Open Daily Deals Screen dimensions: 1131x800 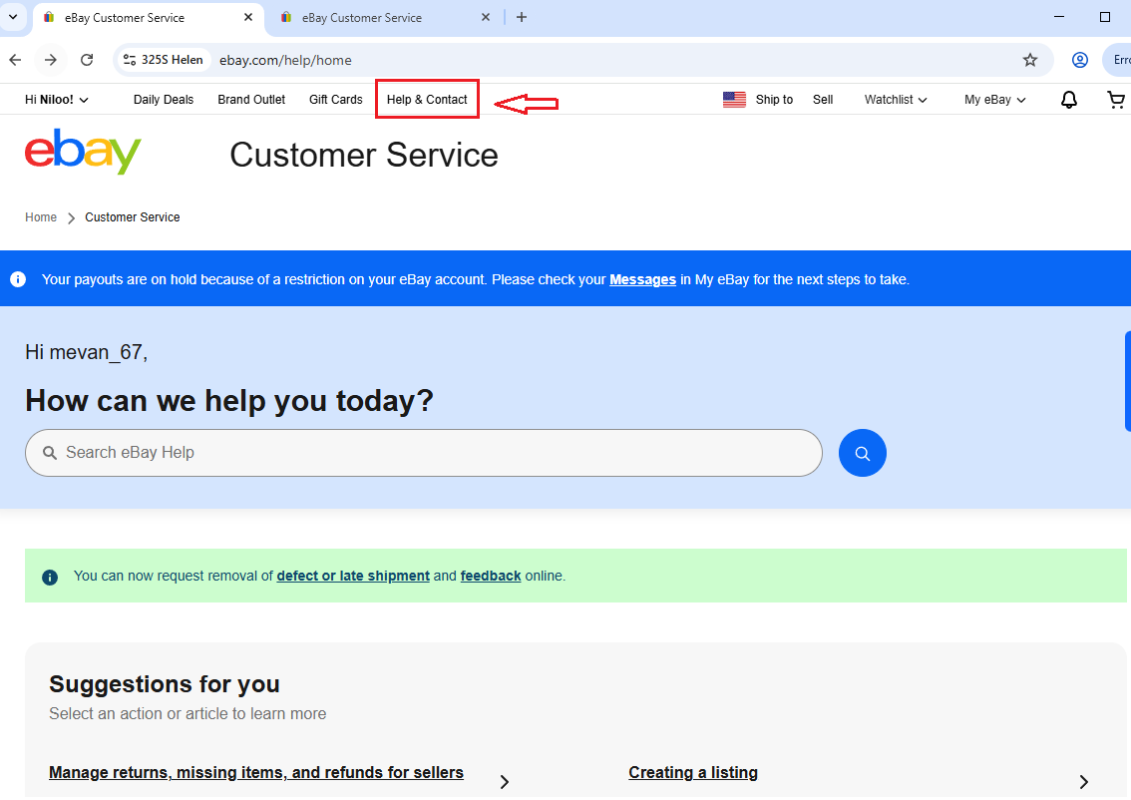click(x=163, y=100)
